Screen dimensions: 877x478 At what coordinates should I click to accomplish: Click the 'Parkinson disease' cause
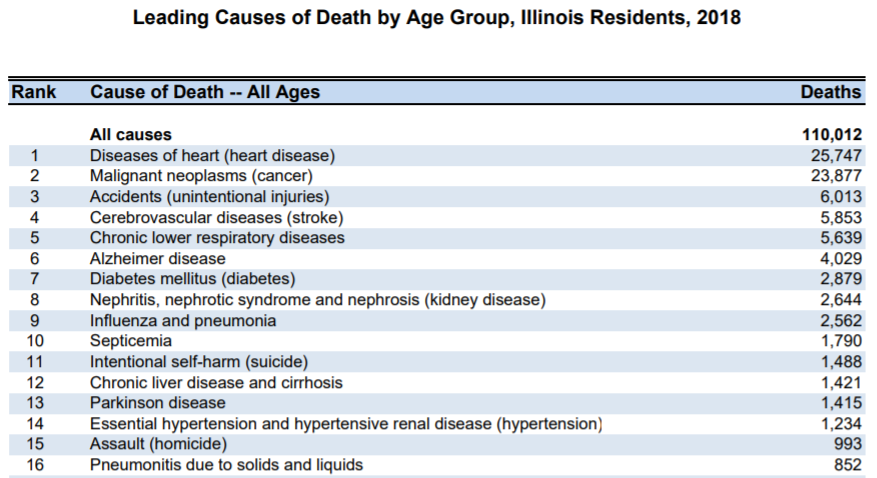click(x=158, y=403)
